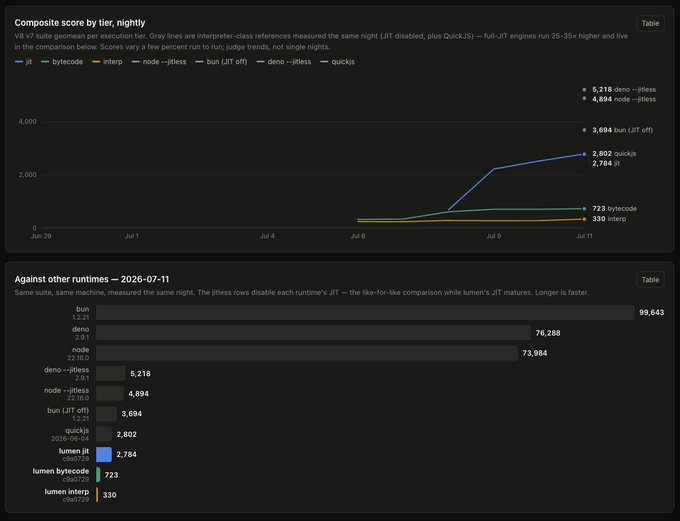Click the 'bun 1.2.21' row label at top
680x521 pixels.
coord(81,313)
